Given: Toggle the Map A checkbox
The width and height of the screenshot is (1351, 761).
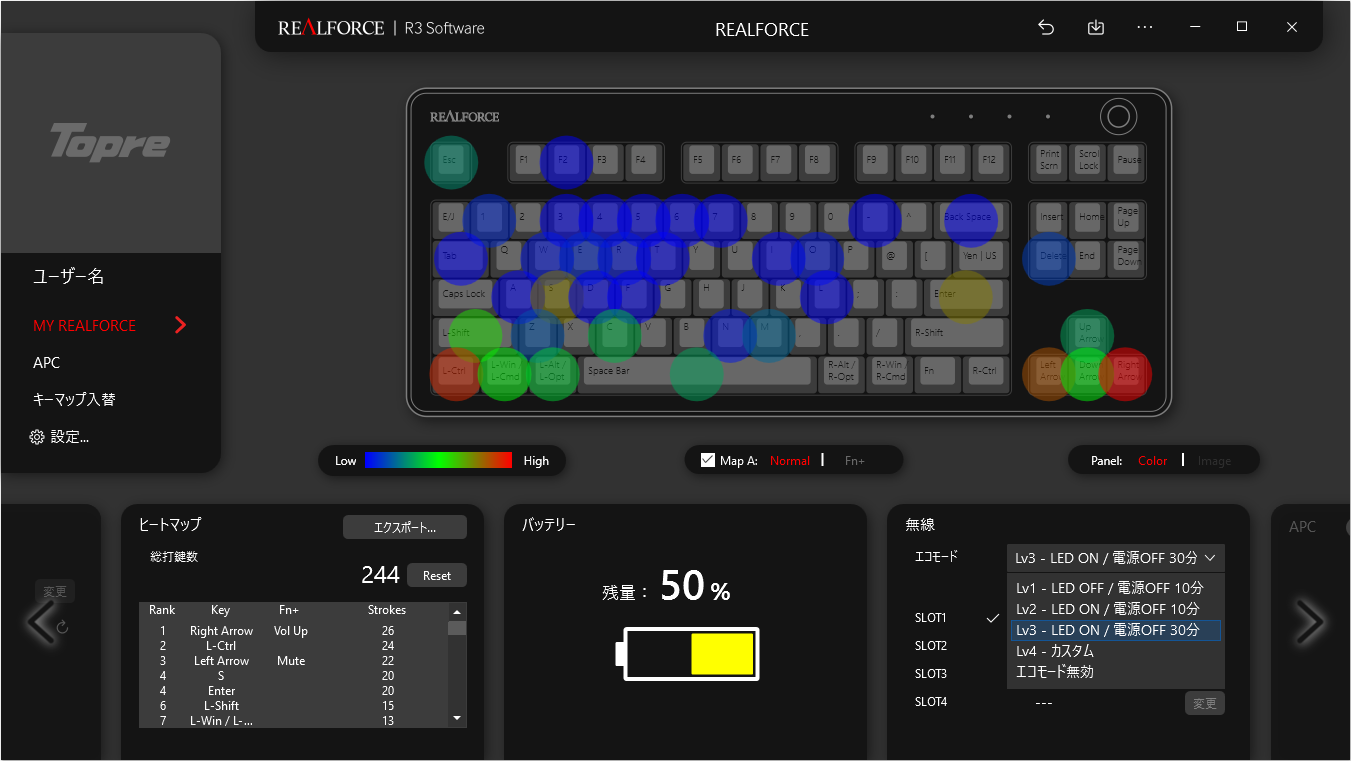Looking at the screenshot, I should coord(708,460).
